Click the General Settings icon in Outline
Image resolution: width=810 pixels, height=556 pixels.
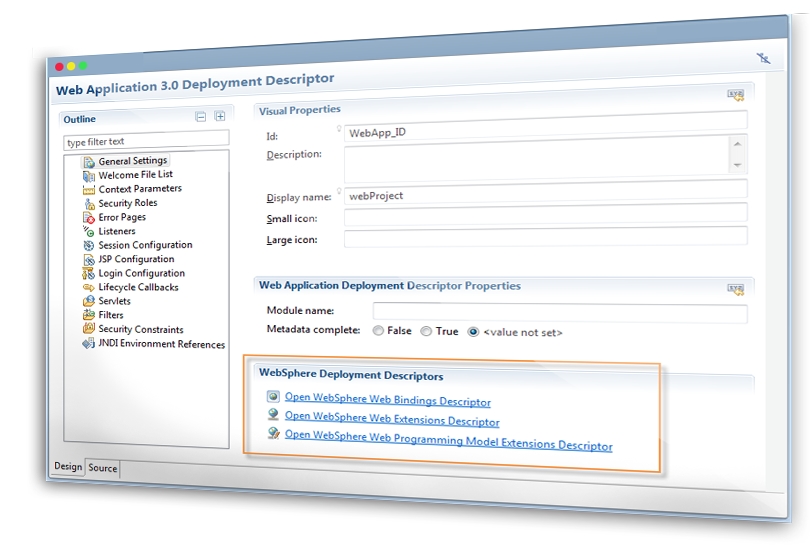click(x=89, y=162)
